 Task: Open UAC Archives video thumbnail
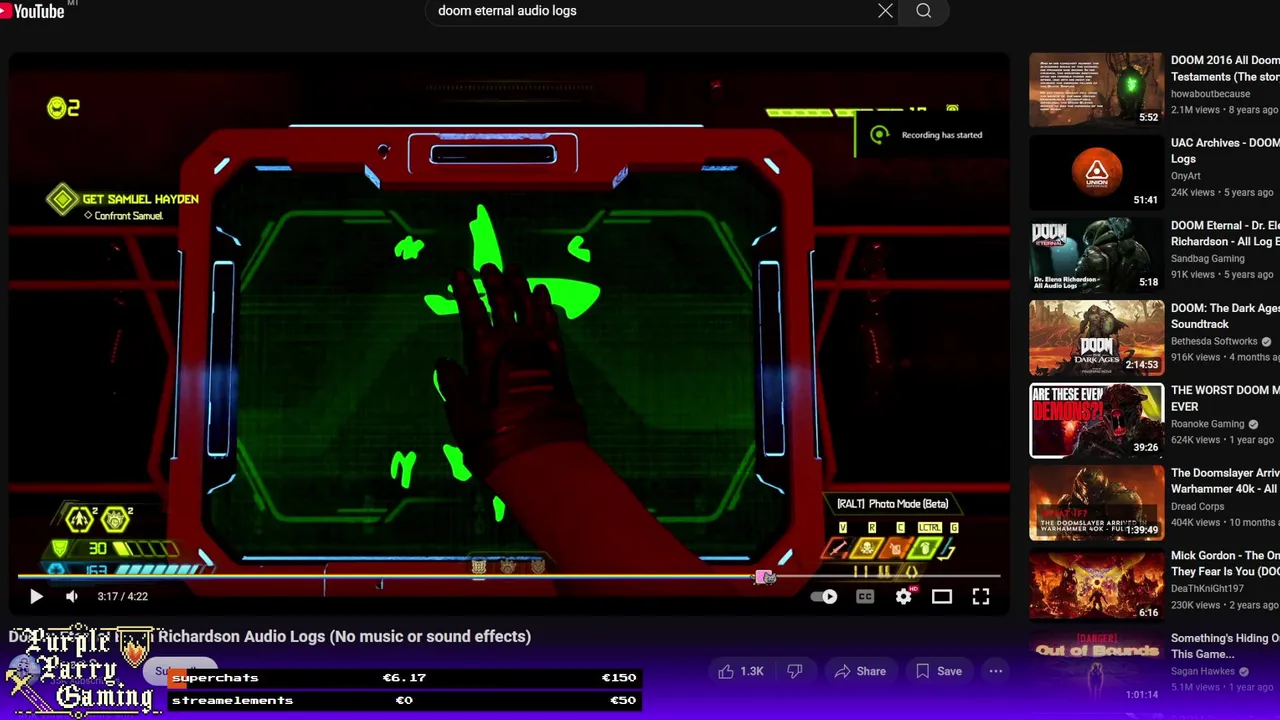pyautogui.click(x=1096, y=172)
